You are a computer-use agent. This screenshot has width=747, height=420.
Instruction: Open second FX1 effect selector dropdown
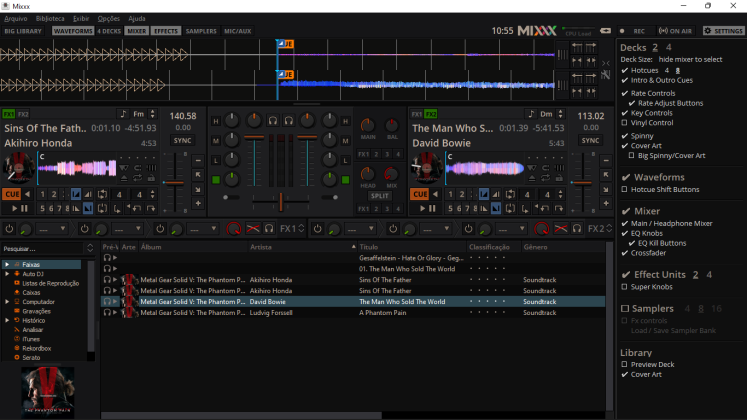128,229
